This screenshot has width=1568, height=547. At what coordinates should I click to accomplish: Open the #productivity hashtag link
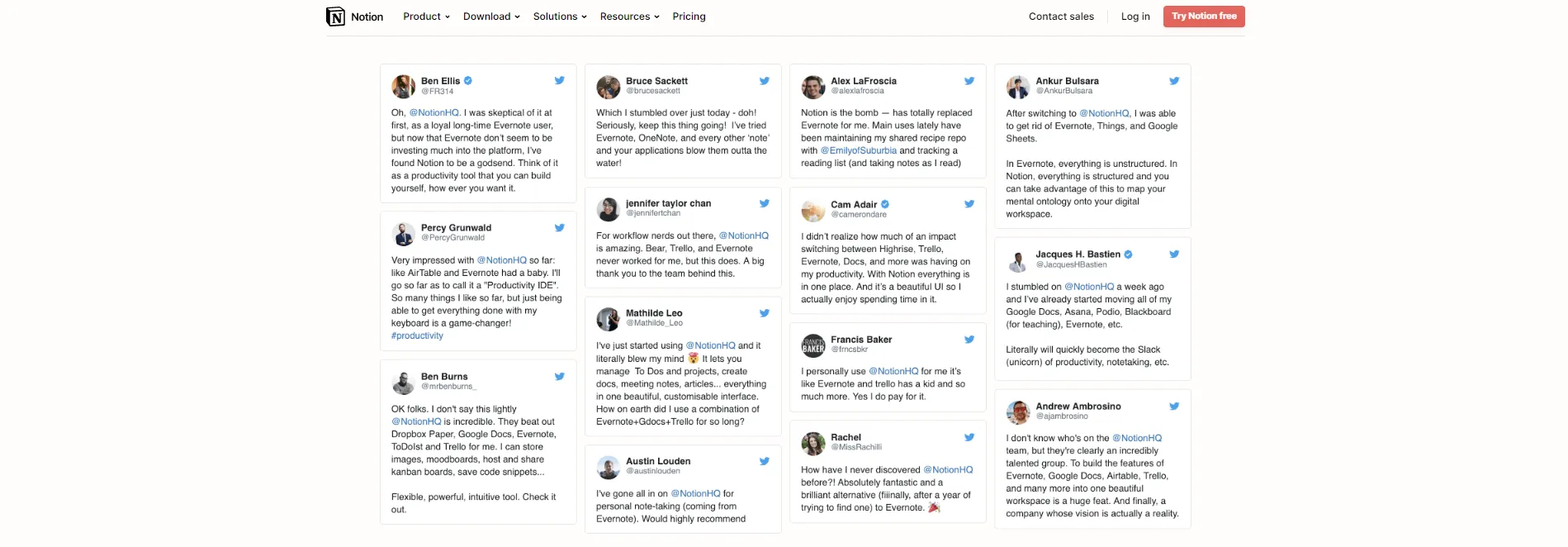[417, 335]
